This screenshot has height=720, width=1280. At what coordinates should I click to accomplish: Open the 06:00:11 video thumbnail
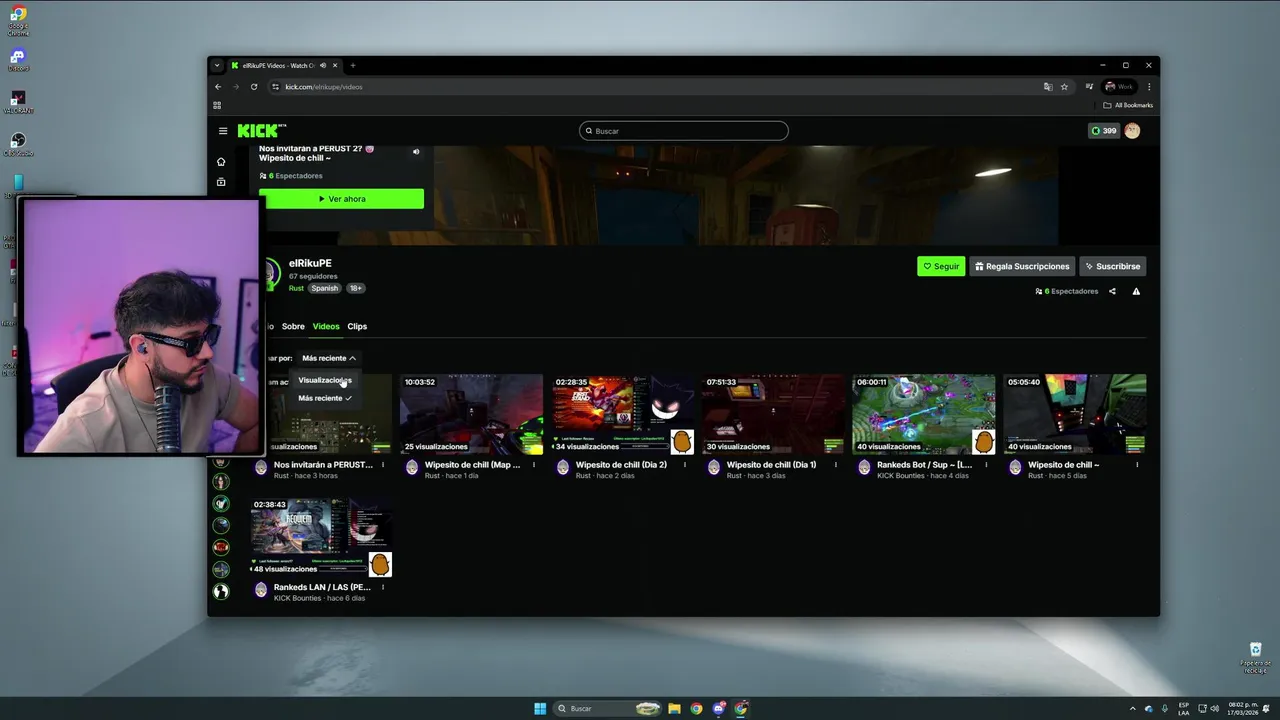pyautogui.click(x=924, y=414)
